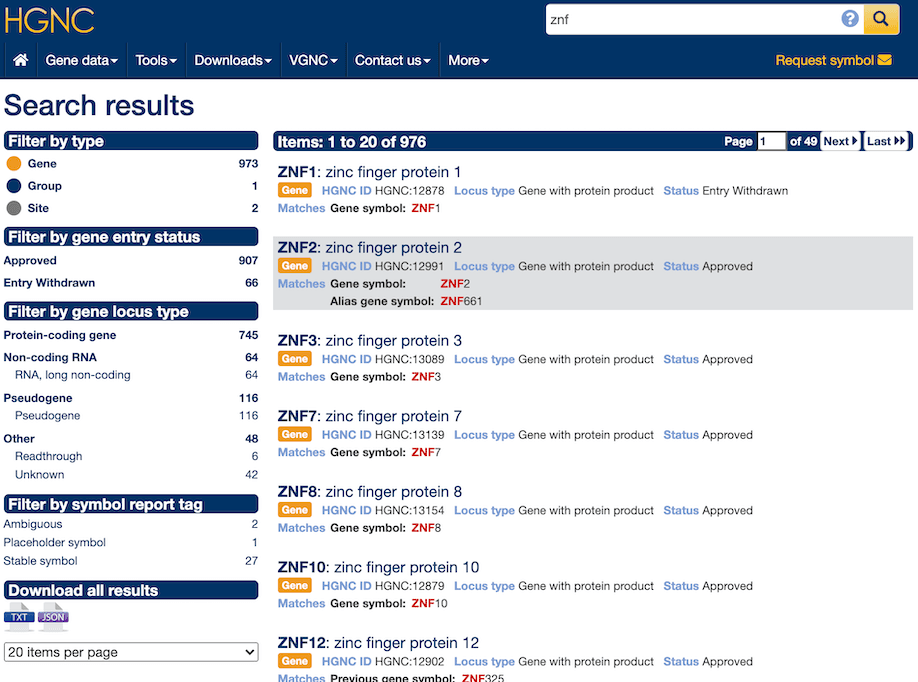
Task: Open the Tools menu
Action: pyautogui.click(x=155, y=60)
